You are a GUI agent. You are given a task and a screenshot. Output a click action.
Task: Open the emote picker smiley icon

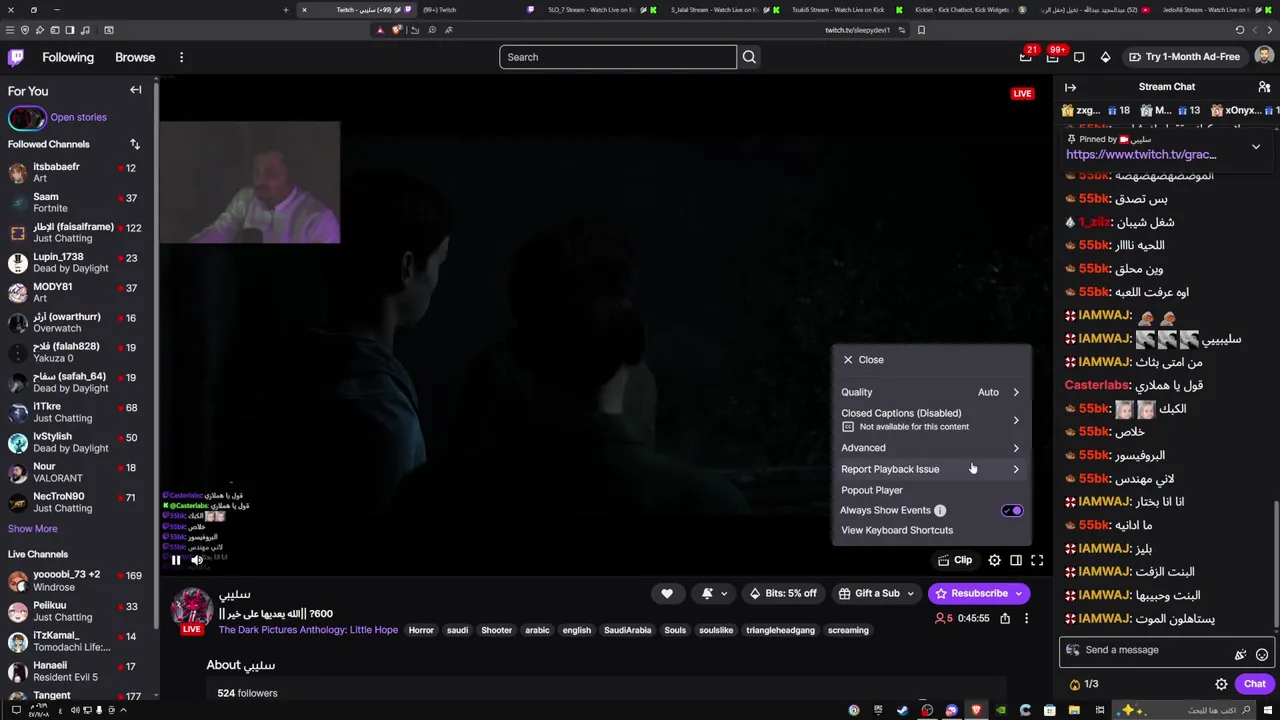tap(1262, 654)
